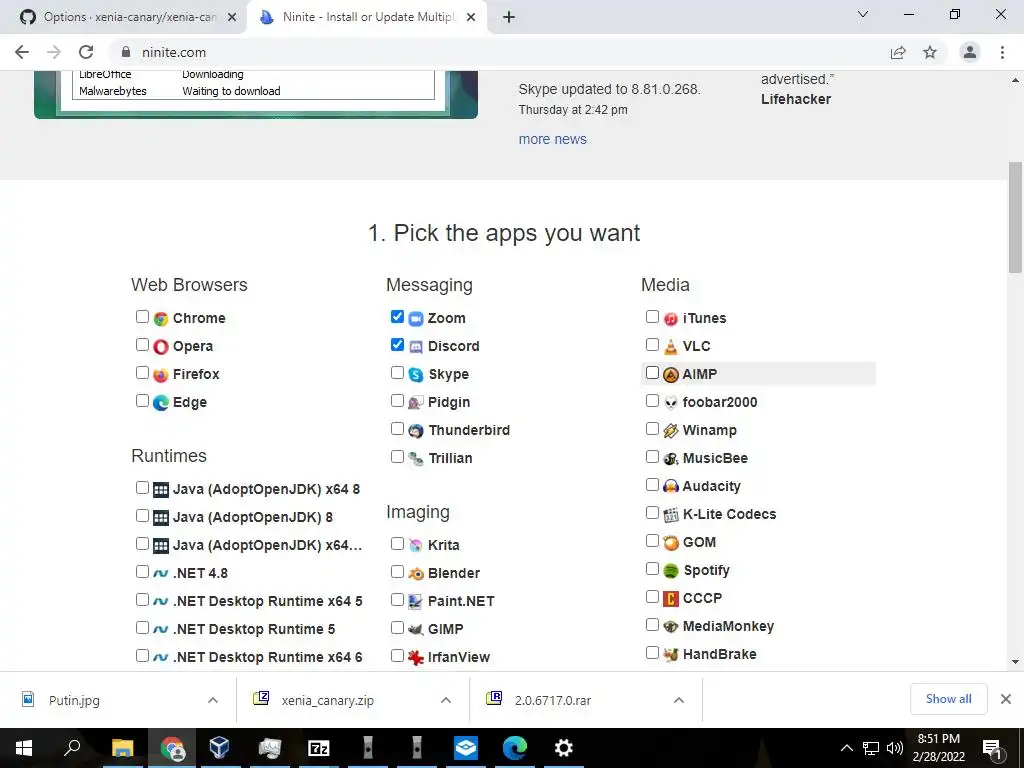This screenshot has width=1024, height=768.
Task: Click Show all downloads button
Action: 948,699
